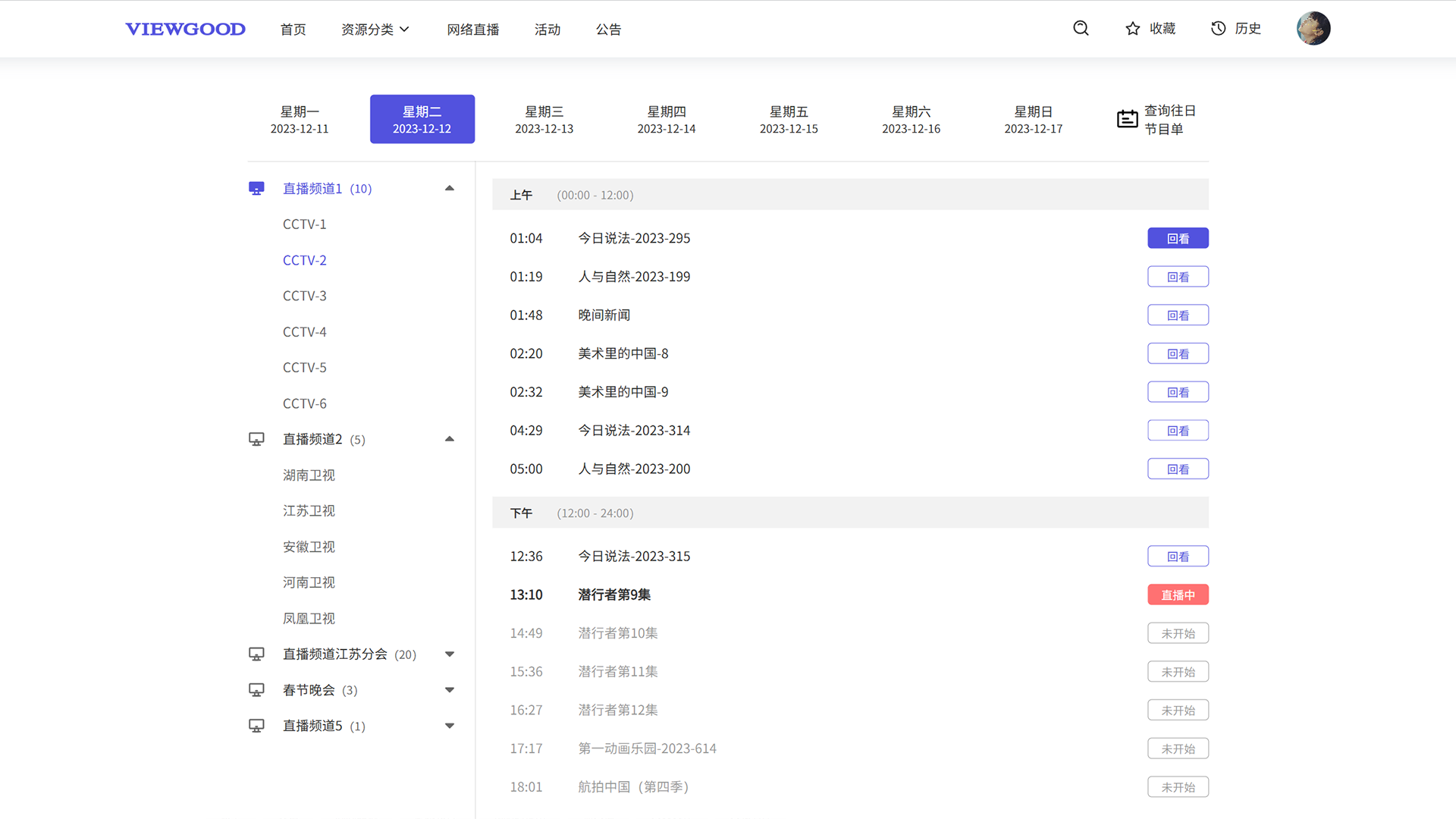
Task: Switch to the 星期三 2023-12-13 tab
Action: tap(544, 119)
